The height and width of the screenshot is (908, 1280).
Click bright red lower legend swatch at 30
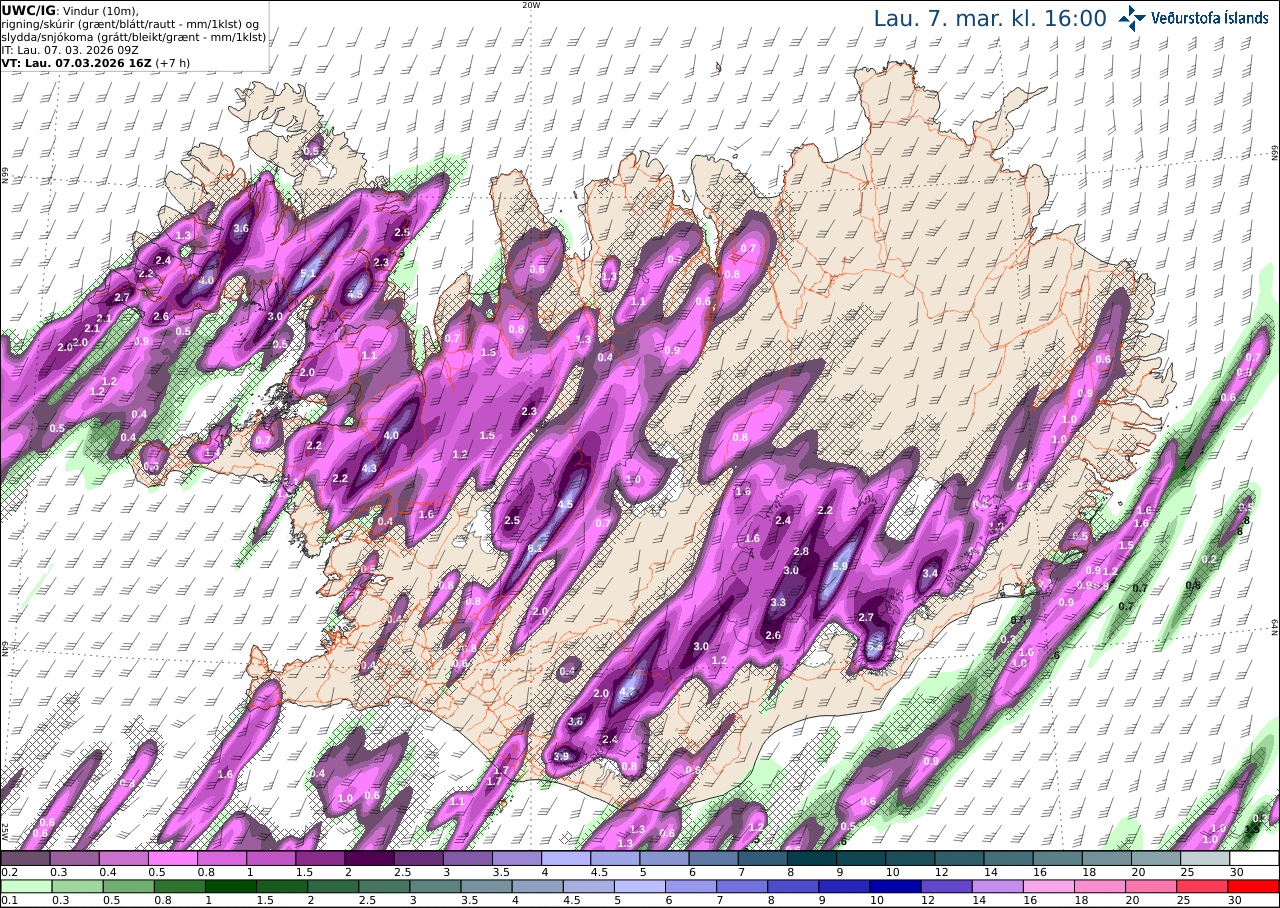tap(1255, 886)
